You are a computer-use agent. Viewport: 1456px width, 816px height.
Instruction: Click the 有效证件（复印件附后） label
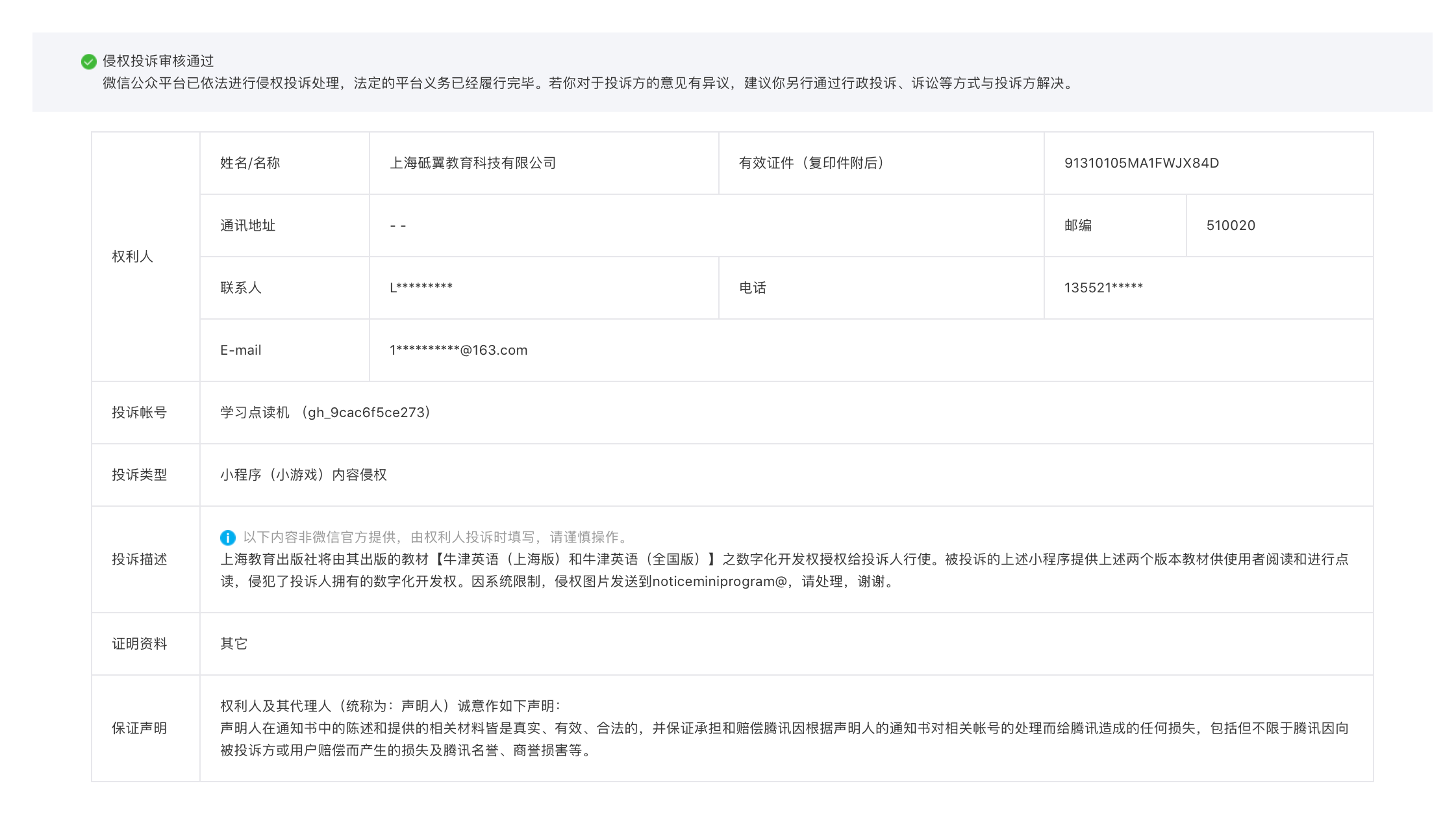tap(812, 163)
